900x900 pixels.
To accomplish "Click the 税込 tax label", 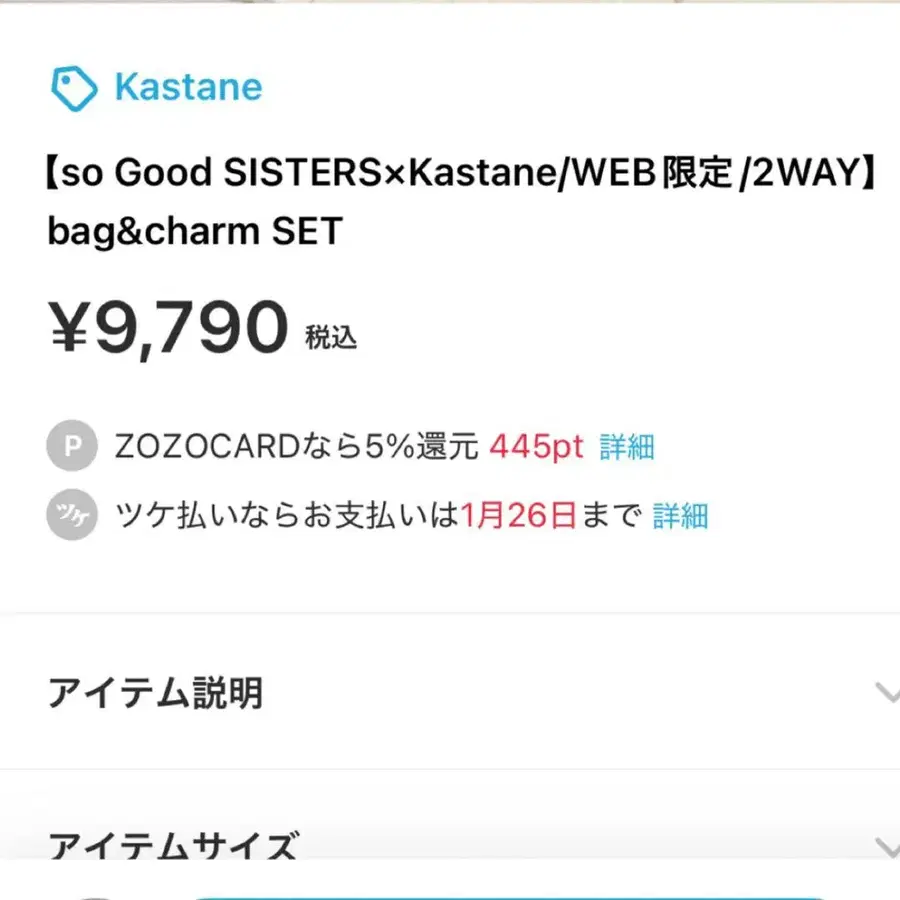I will click(331, 338).
